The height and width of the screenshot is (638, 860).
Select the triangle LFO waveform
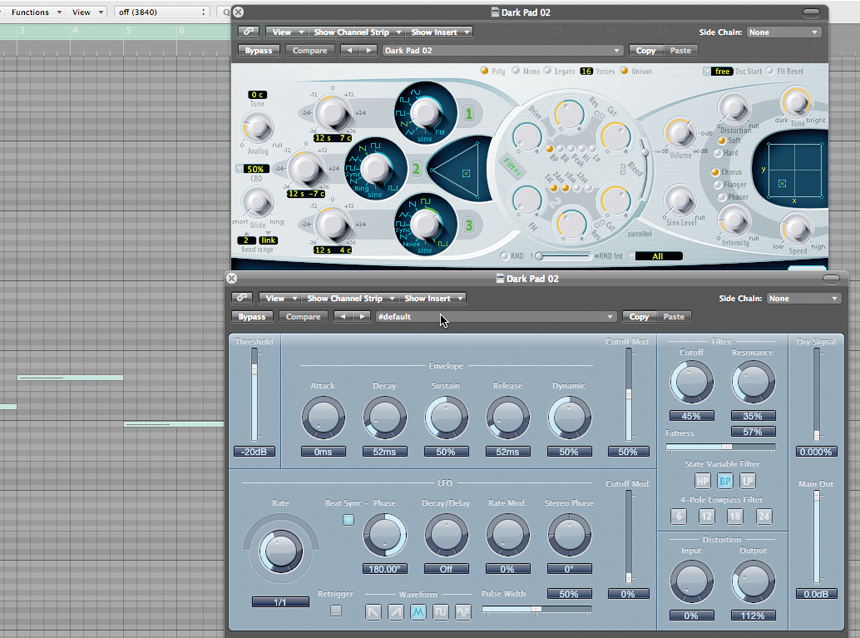pyautogui.click(x=418, y=612)
